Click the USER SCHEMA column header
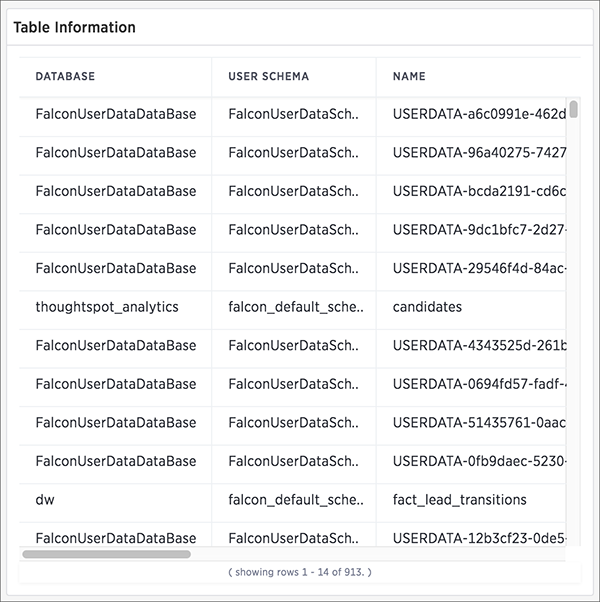The image size is (600, 602). (268, 76)
